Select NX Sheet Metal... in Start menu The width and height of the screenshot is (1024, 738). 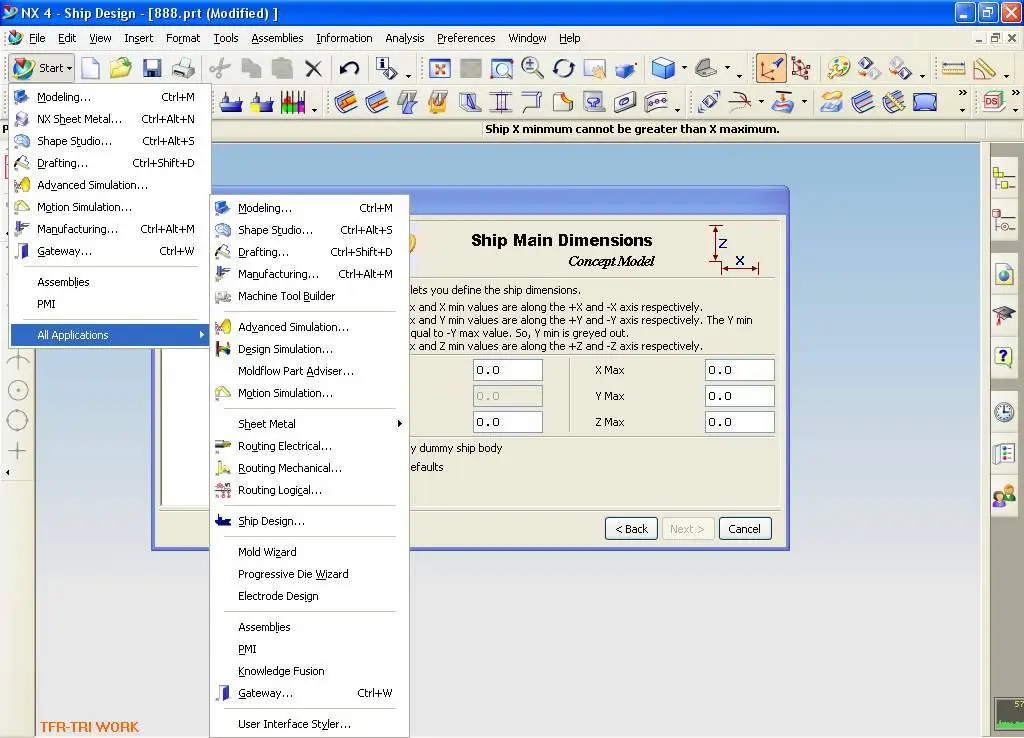(110, 119)
